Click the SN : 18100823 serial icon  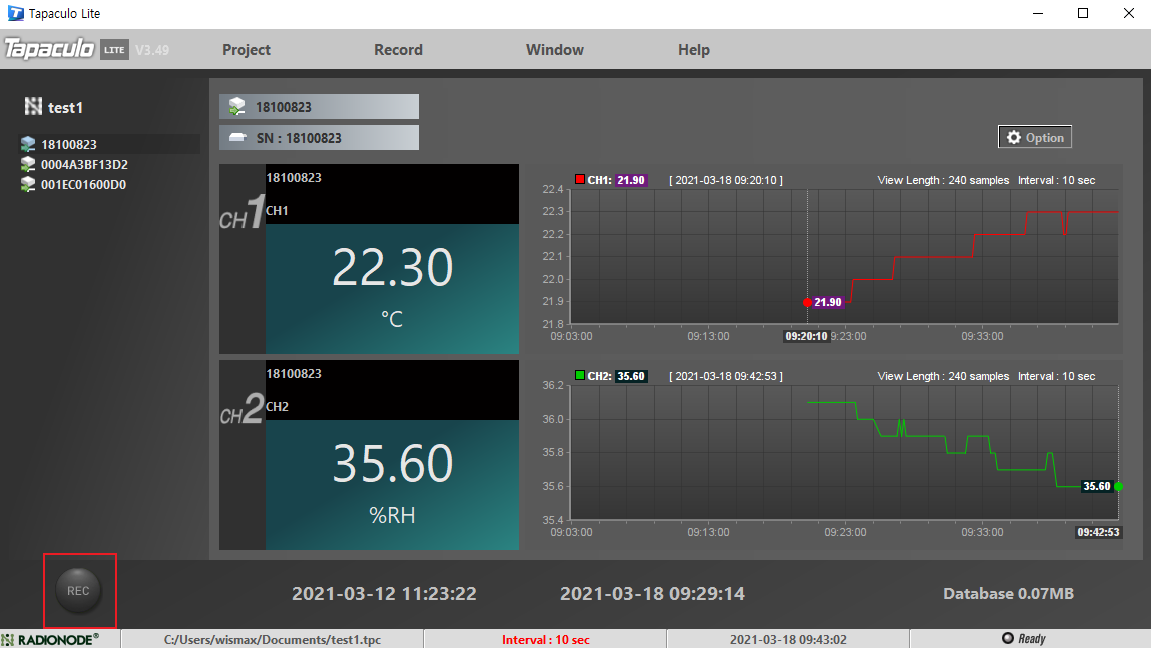(237, 138)
